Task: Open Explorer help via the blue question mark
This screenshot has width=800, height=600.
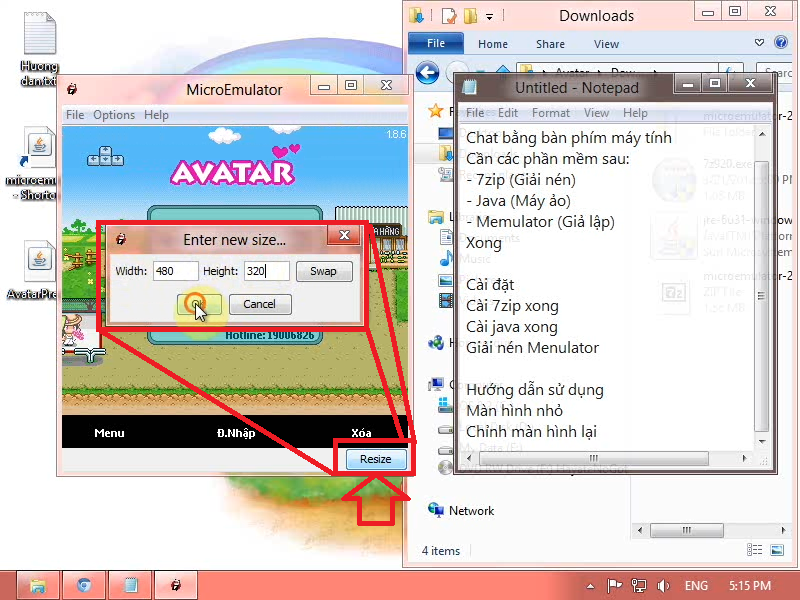Action: click(781, 42)
